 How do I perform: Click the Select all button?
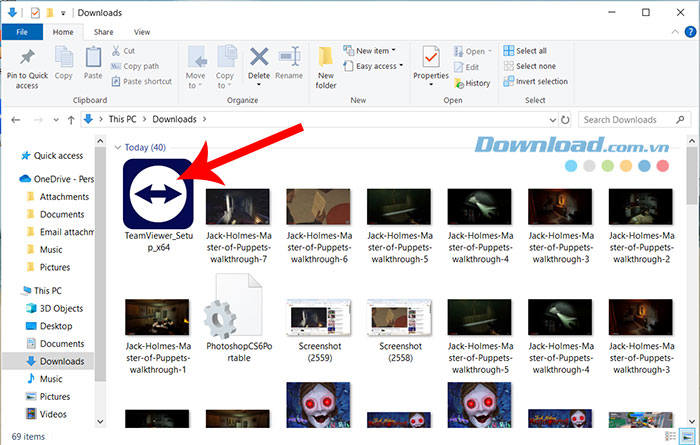[x=530, y=50]
